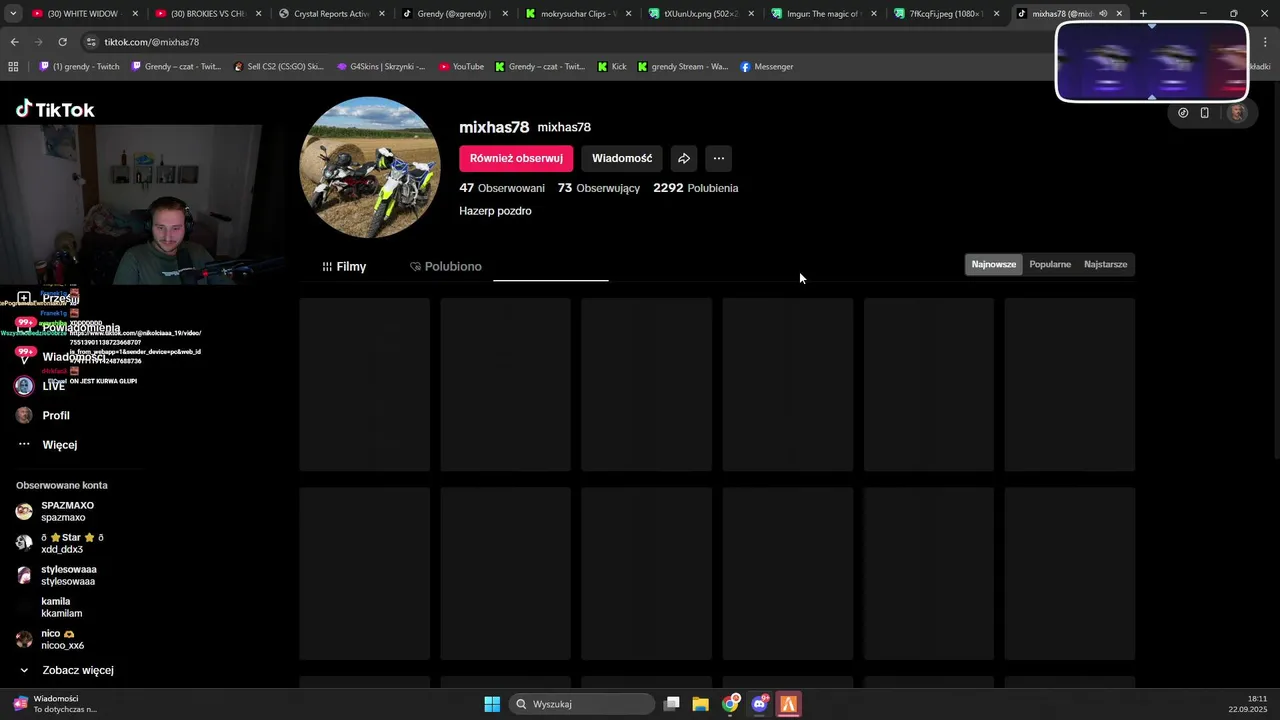Open the grendy Stream bookmark
The image size is (1280, 720).
[683, 67]
